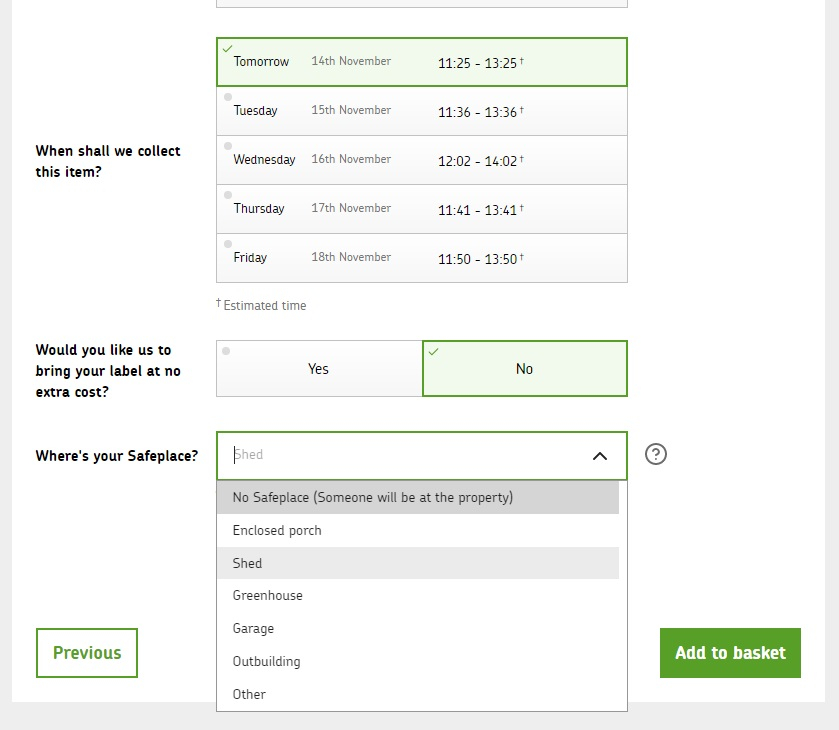
Task: Select No Safeplace option from list
Action: [x=418, y=497]
